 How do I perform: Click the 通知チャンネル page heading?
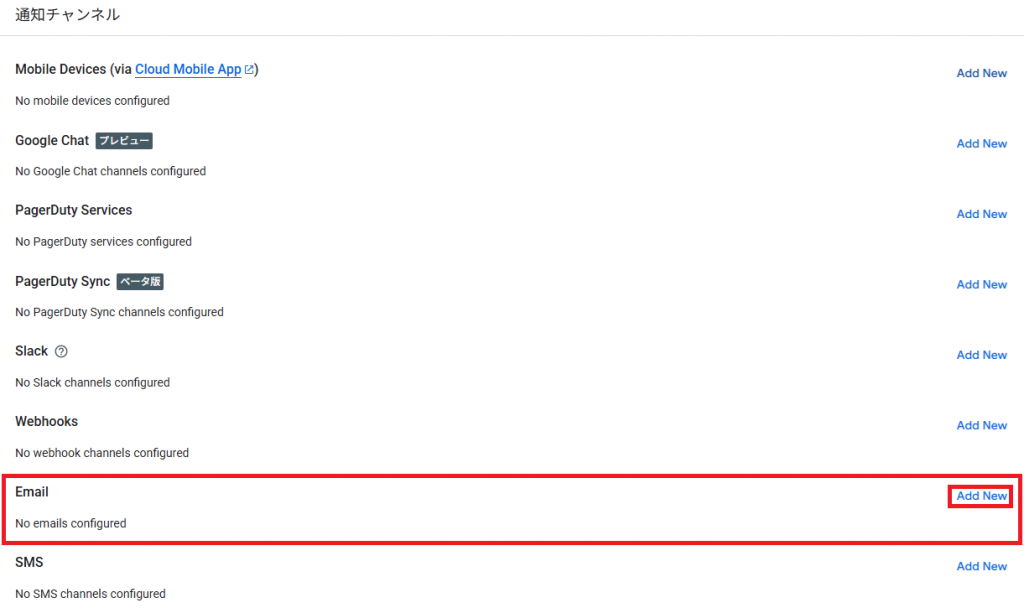pyautogui.click(x=68, y=15)
